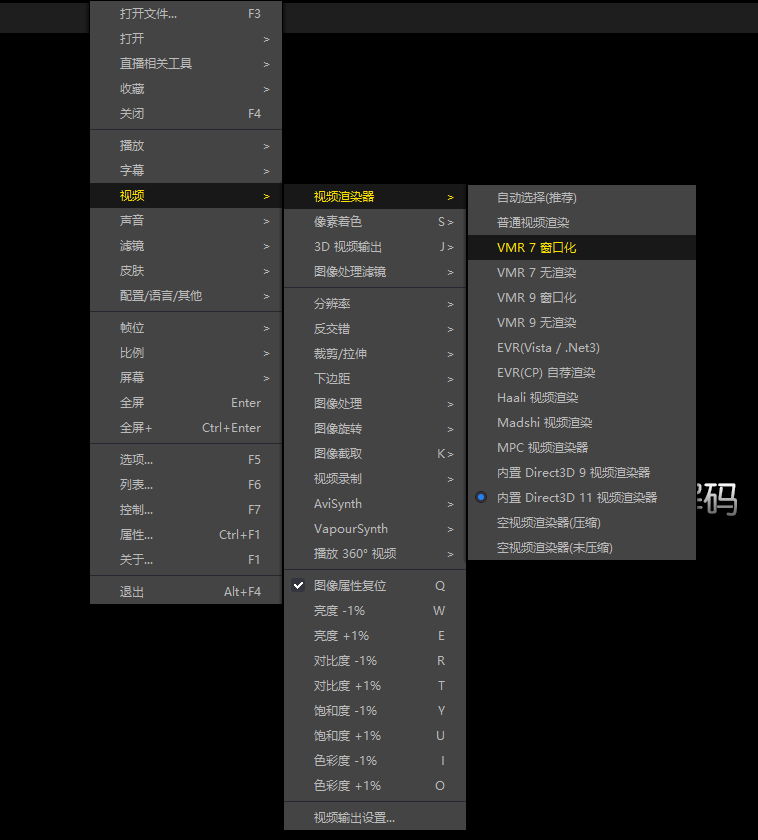
Task: Expand the 裁剪/拉伸 submenu
Action: pos(340,354)
